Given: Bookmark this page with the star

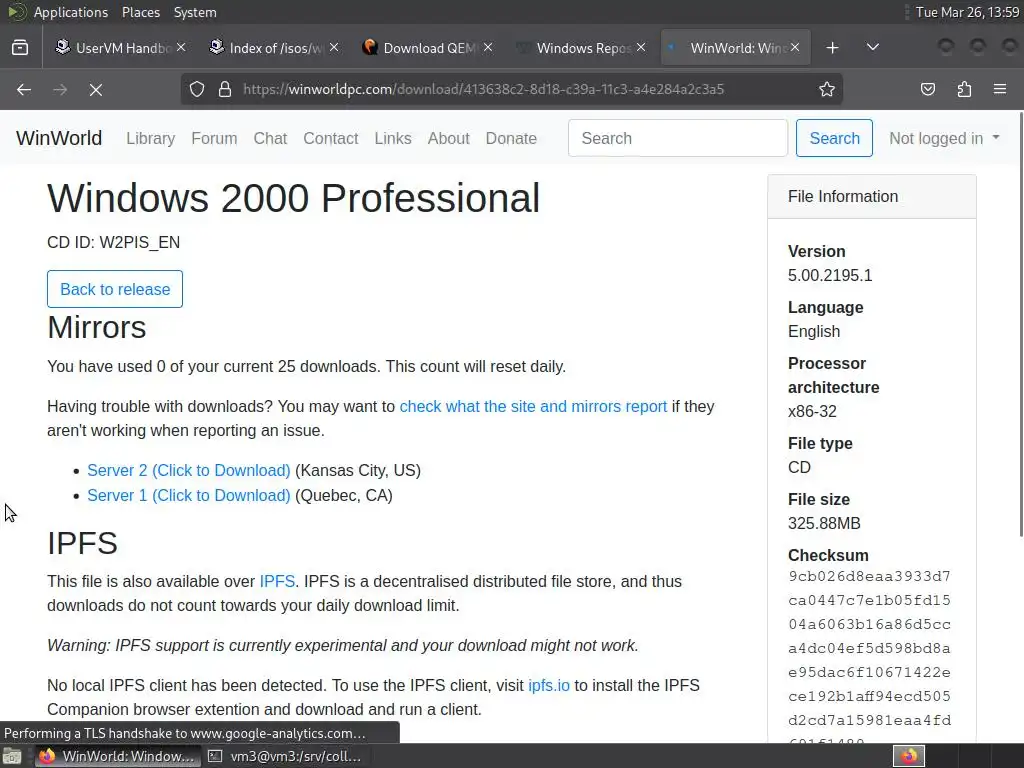Looking at the screenshot, I should (x=827, y=89).
